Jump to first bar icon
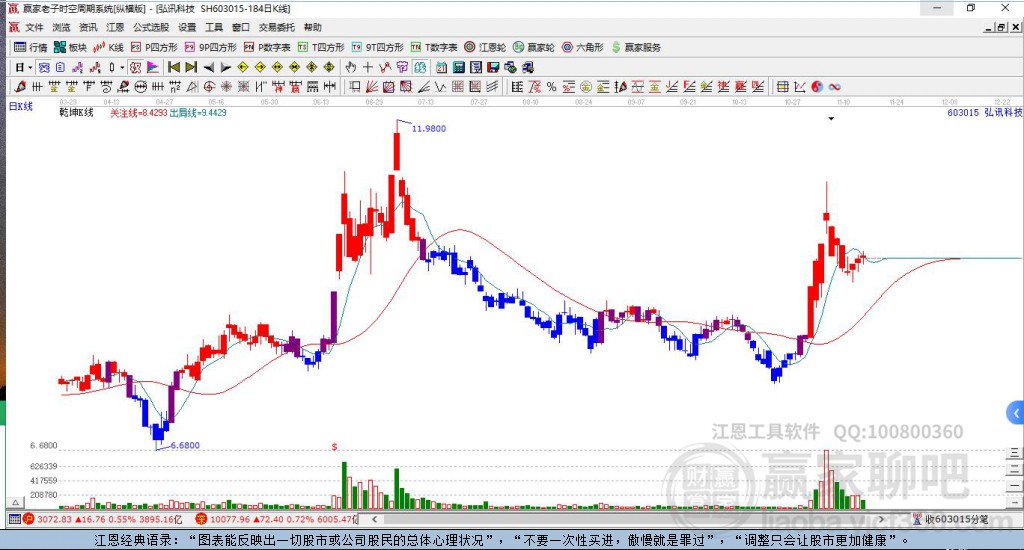Image resolution: width=1024 pixels, height=550 pixels. point(174,67)
